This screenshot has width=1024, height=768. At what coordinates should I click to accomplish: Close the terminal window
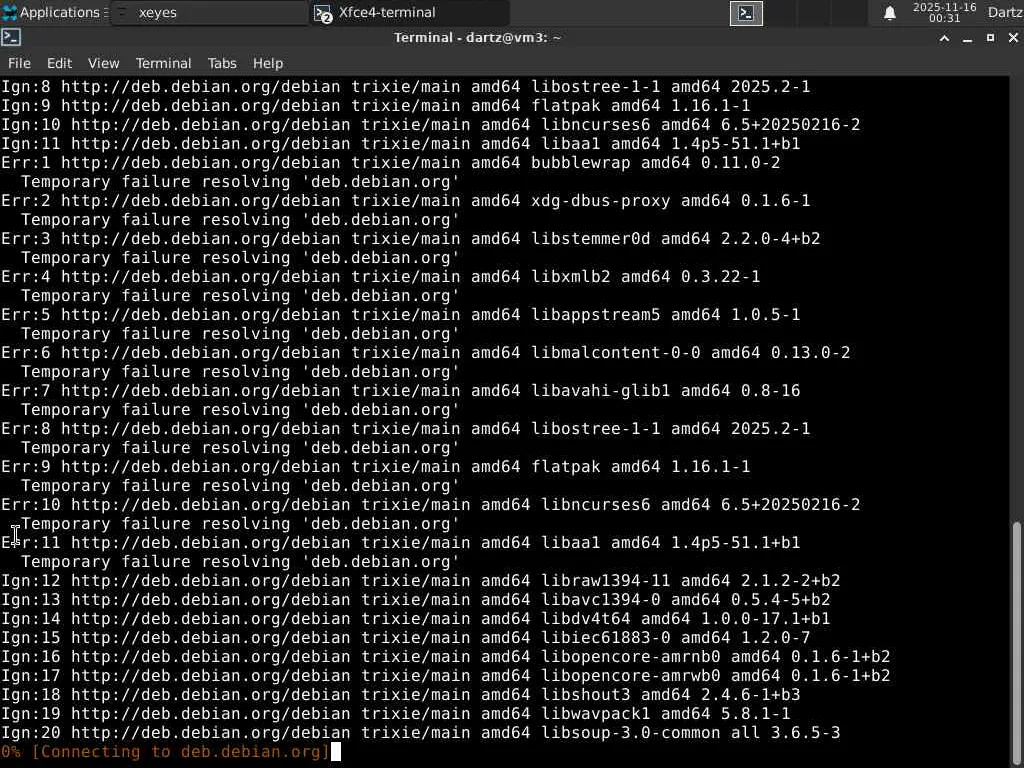[1013, 39]
